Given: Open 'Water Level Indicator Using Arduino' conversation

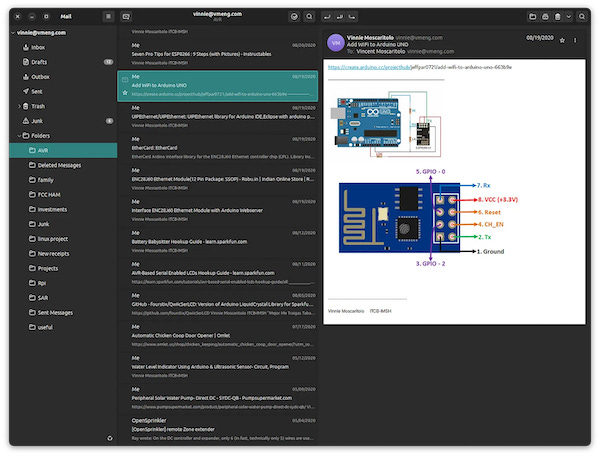Looking at the screenshot, I should [x=217, y=367].
